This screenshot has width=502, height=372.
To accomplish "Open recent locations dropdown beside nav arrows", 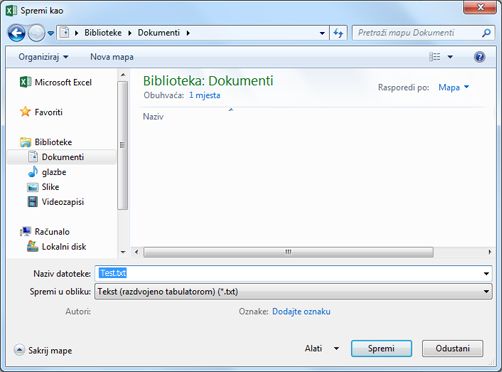I will pyautogui.click(x=51, y=33).
